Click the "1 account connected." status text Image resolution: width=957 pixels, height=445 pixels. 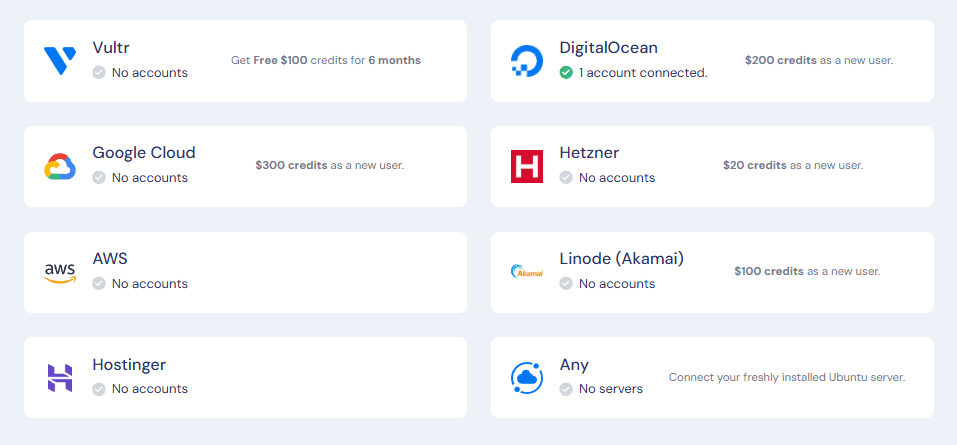click(x=643, y=73)
